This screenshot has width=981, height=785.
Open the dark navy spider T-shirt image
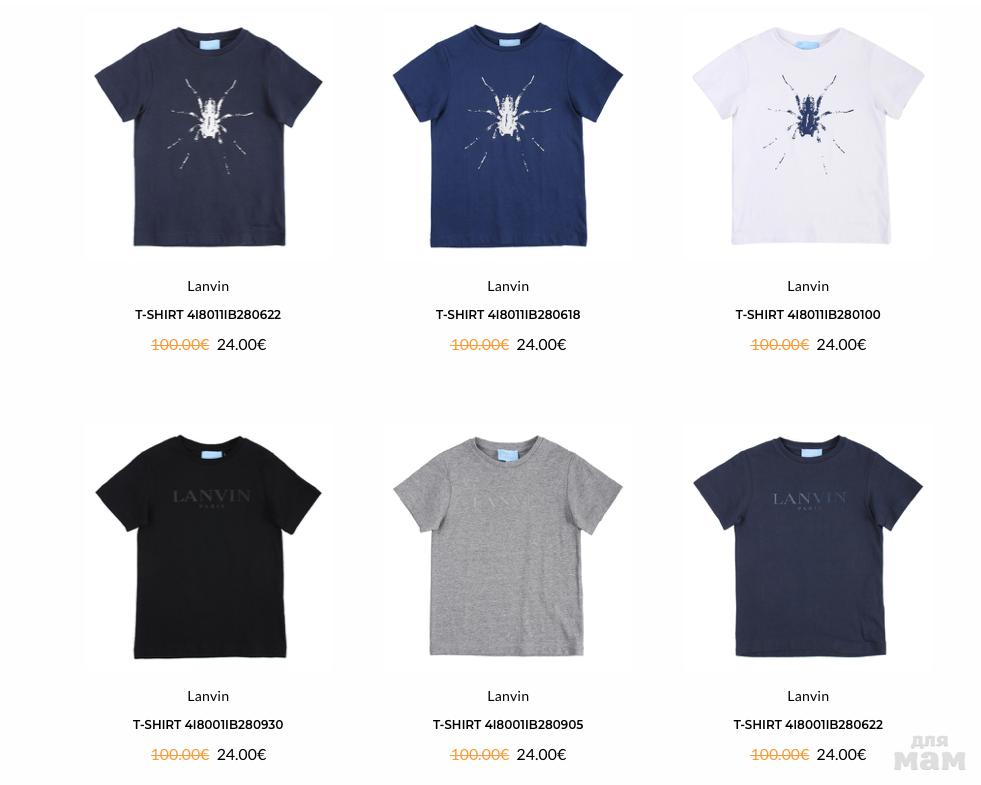[208, 136]
